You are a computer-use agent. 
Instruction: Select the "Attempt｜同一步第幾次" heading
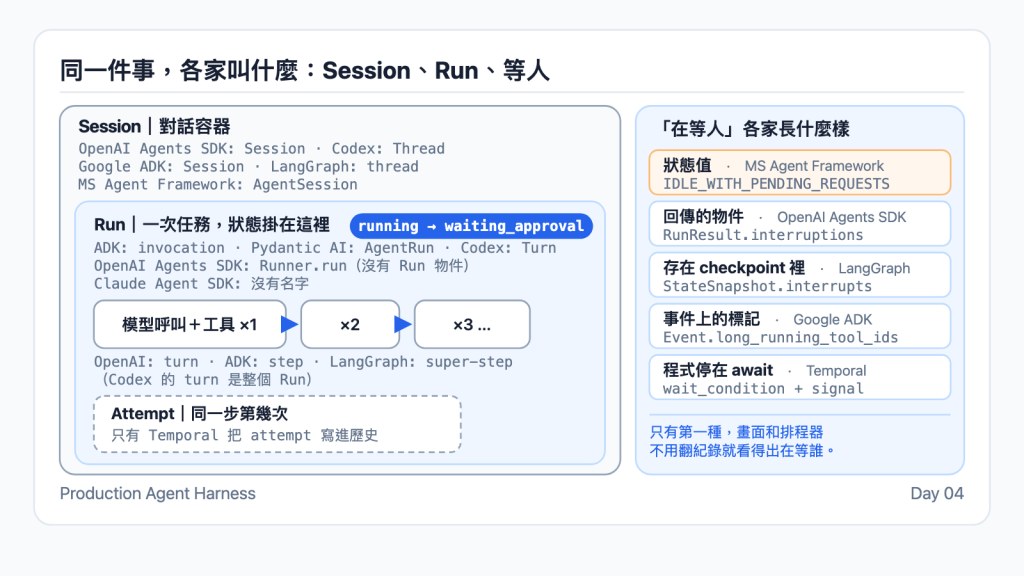point(199,413)
